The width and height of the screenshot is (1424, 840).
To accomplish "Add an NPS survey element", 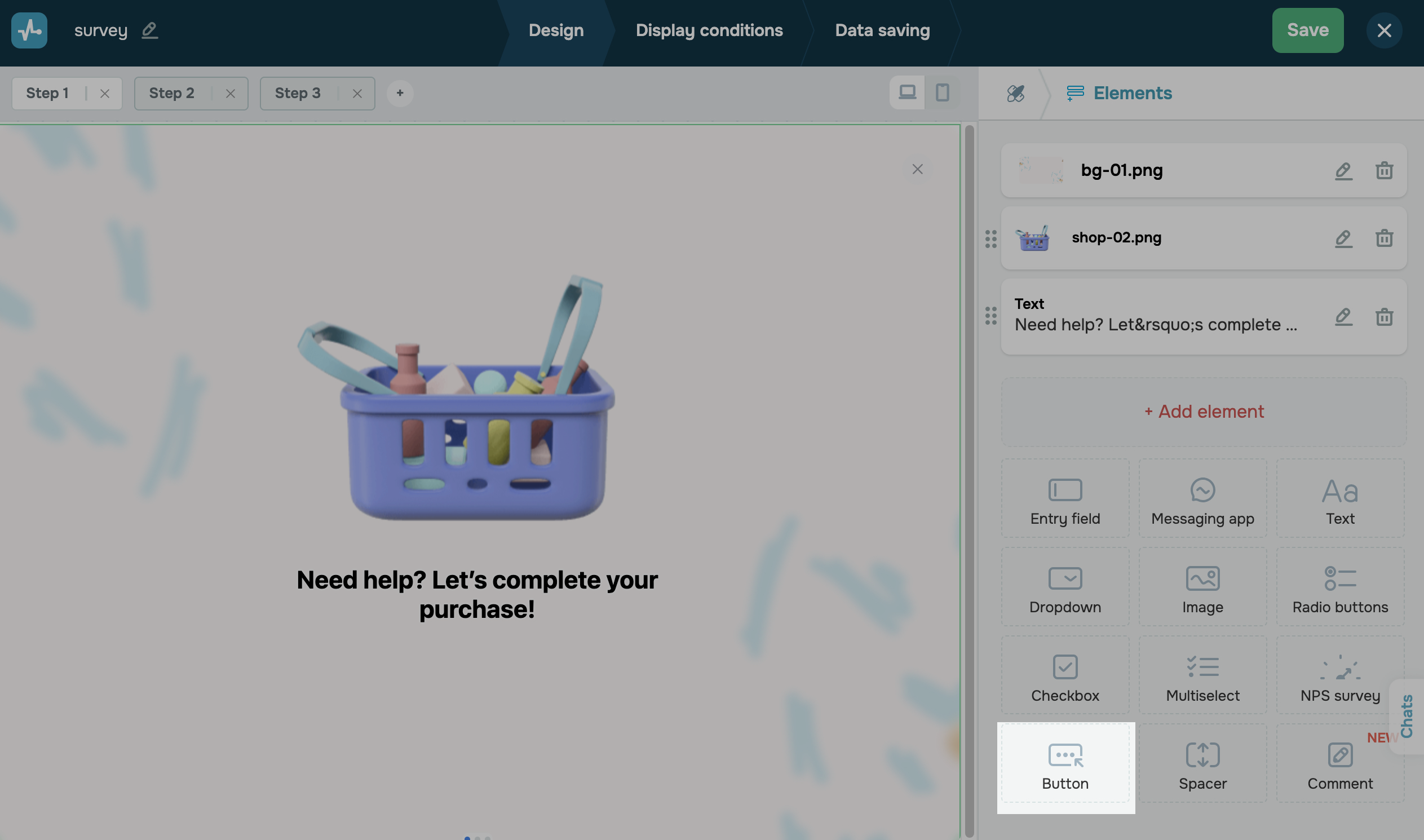I will (x=1339, y=678).
